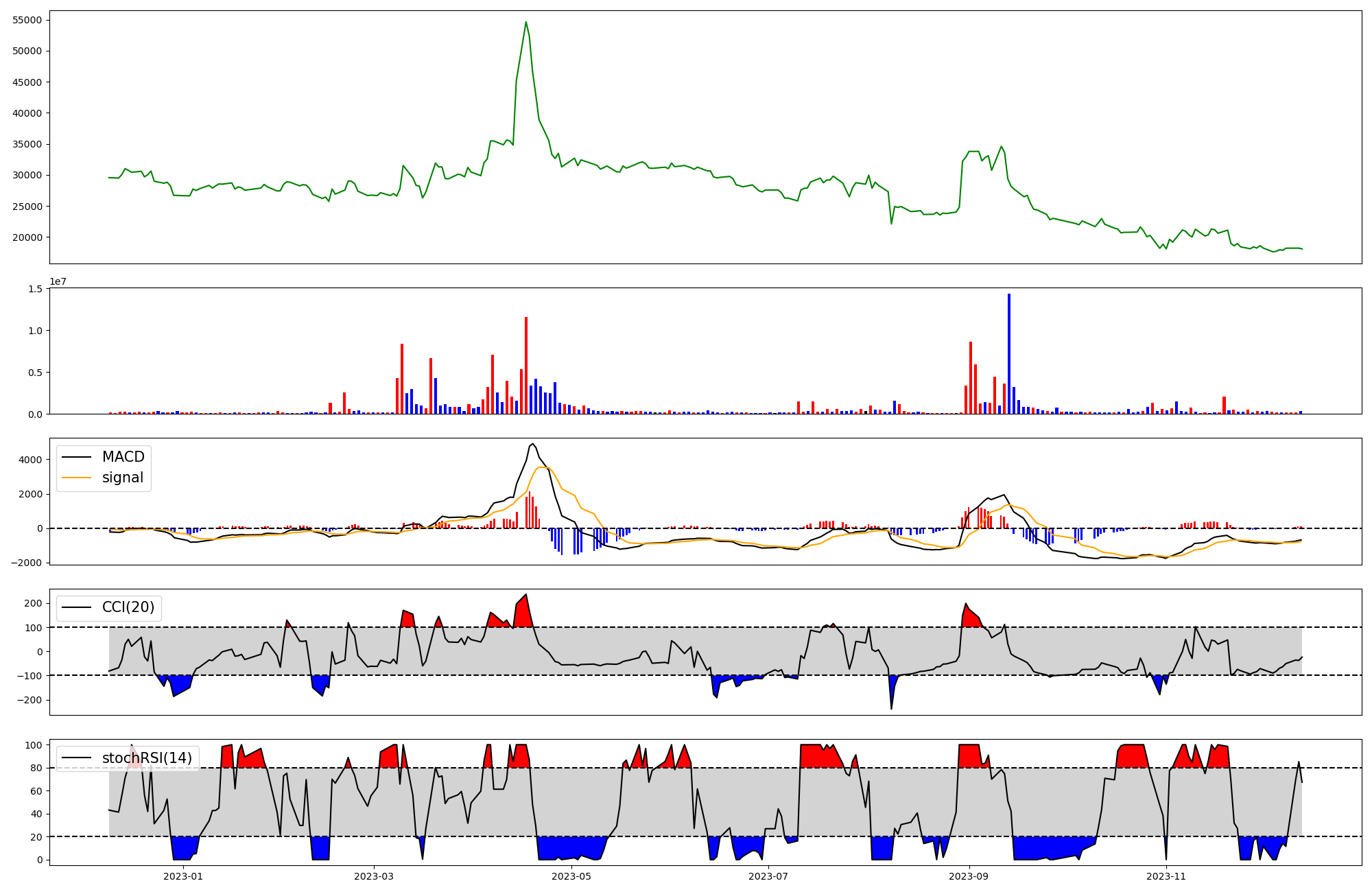
Task: Click the 20000 price axis label
Action: pyautogui.click(x=27, y=237)
